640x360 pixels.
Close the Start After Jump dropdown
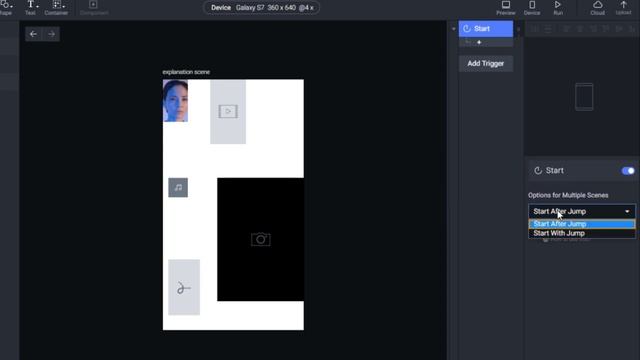click(x=582, y=211)
